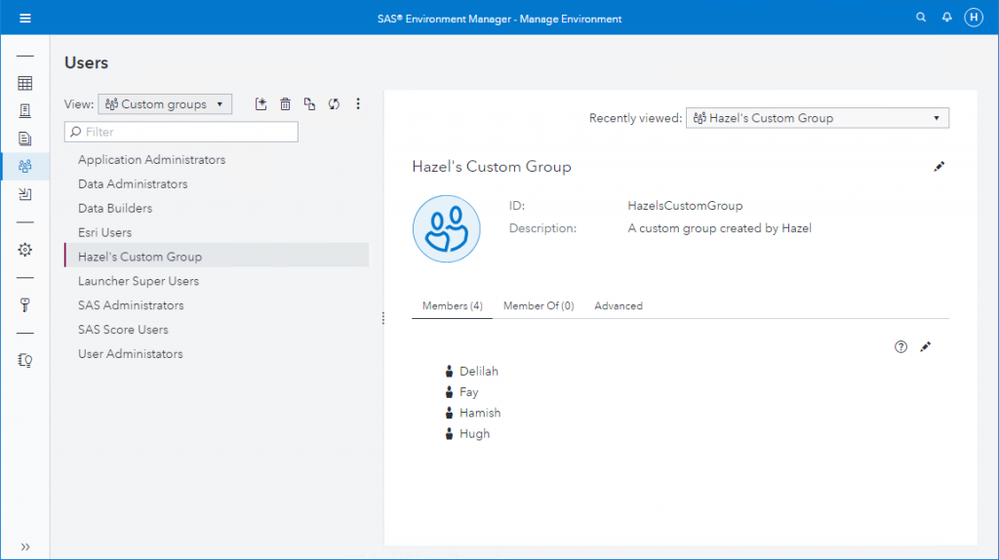Screen dimensions: 999x560
Task: Expand the sidebar with double chevron
Action: (x=25, y=547)
